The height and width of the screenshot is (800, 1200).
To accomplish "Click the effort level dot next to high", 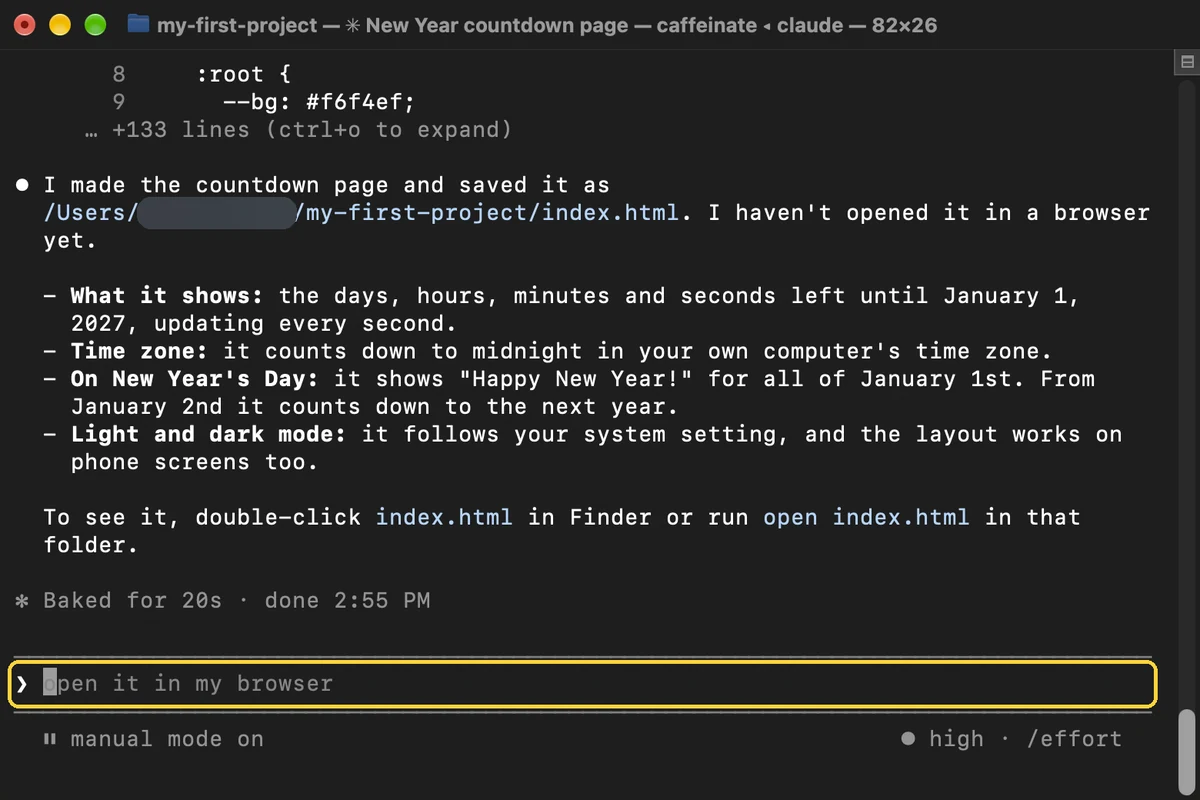I will pos(908,739).
